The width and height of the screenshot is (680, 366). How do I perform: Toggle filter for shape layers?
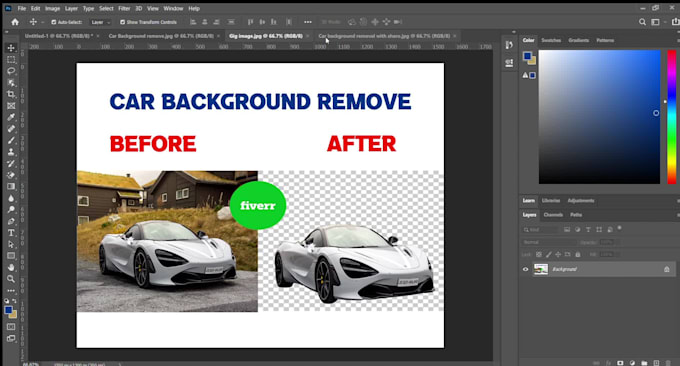click(599, 229)
